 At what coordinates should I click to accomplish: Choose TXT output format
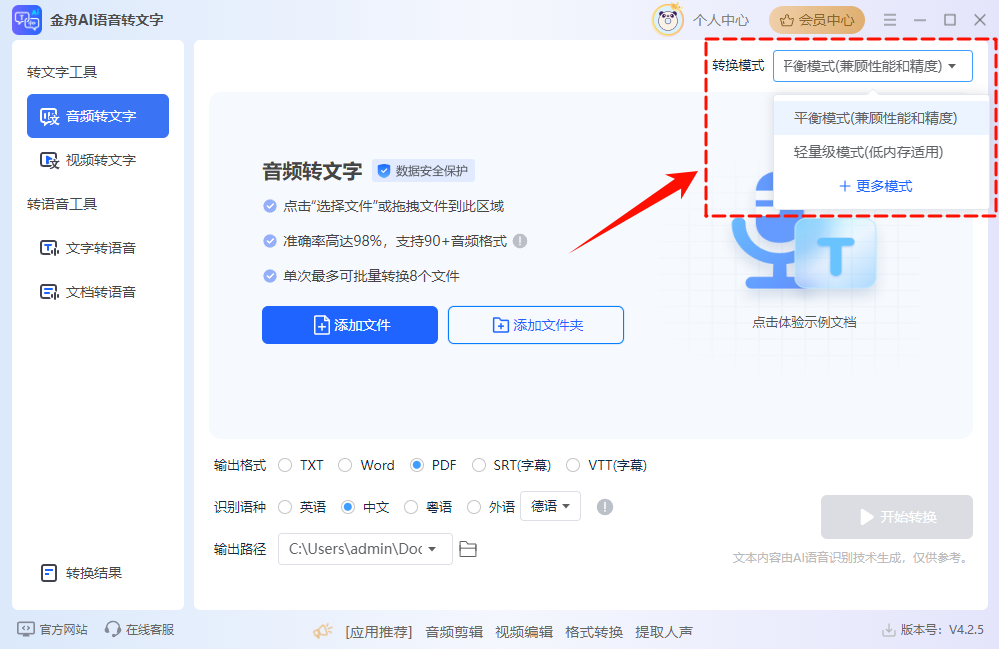[x=299, y=465]
